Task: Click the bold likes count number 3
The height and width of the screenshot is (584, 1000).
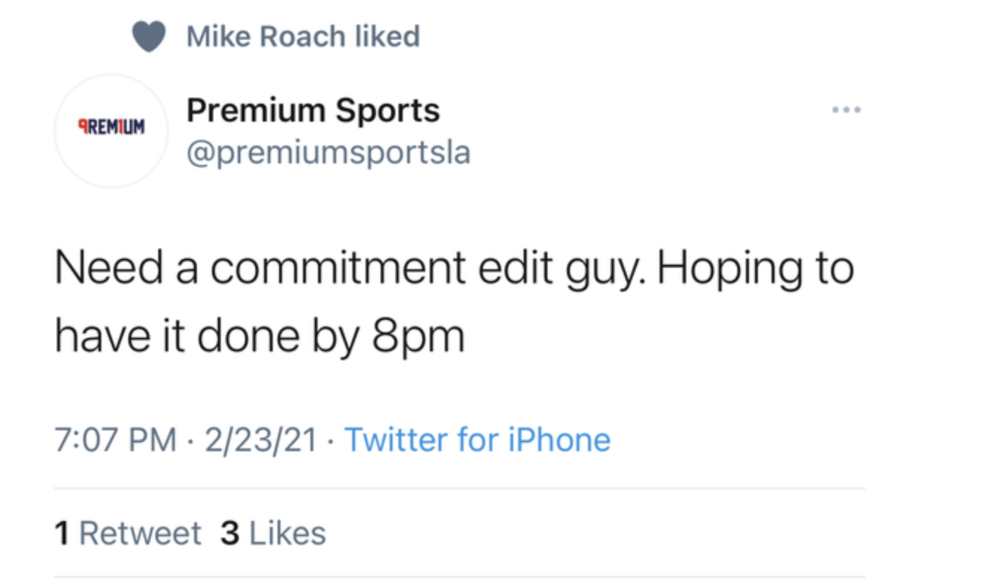Action: click(229, 533)
